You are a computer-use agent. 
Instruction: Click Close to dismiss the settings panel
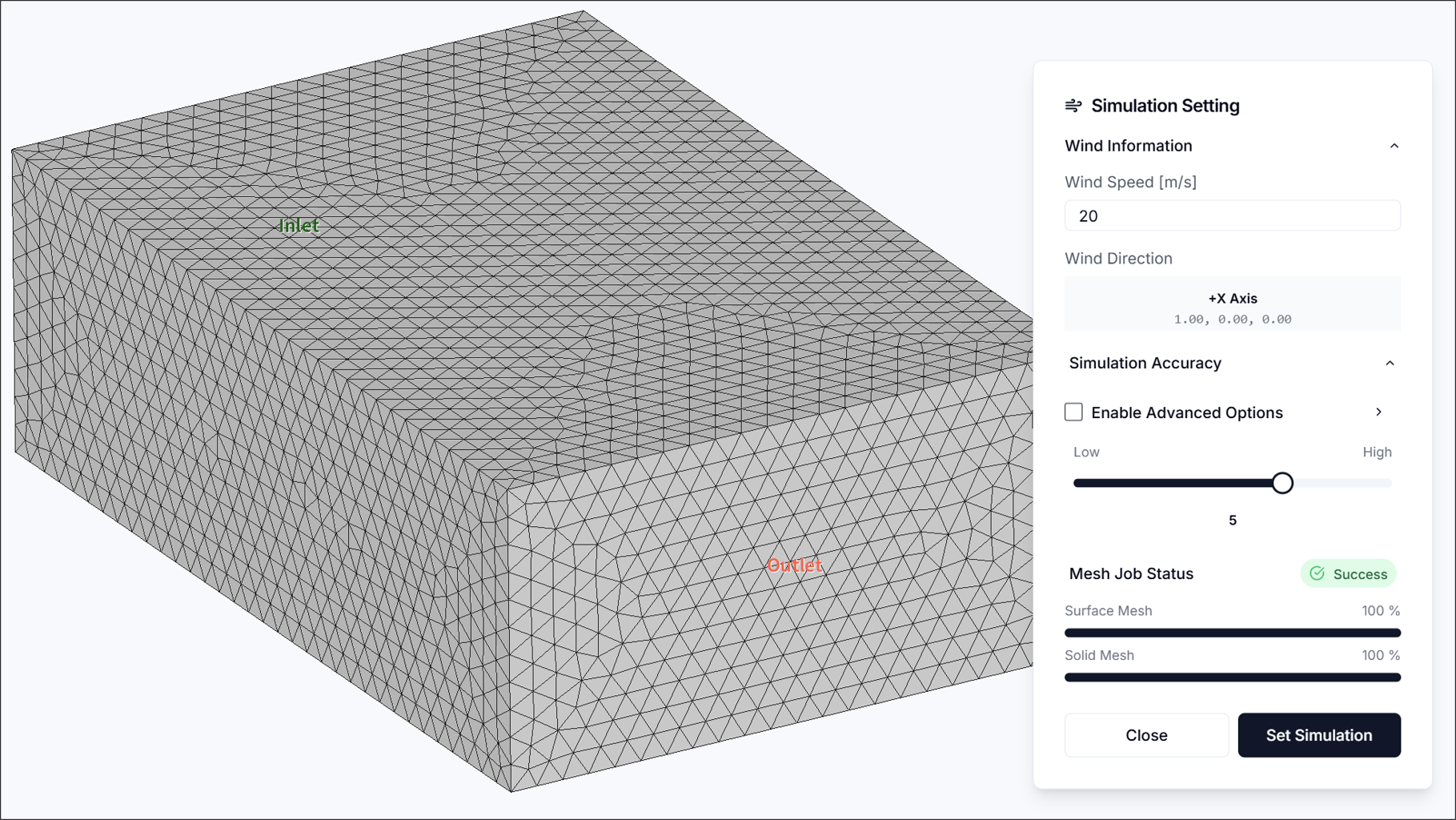1146,734
